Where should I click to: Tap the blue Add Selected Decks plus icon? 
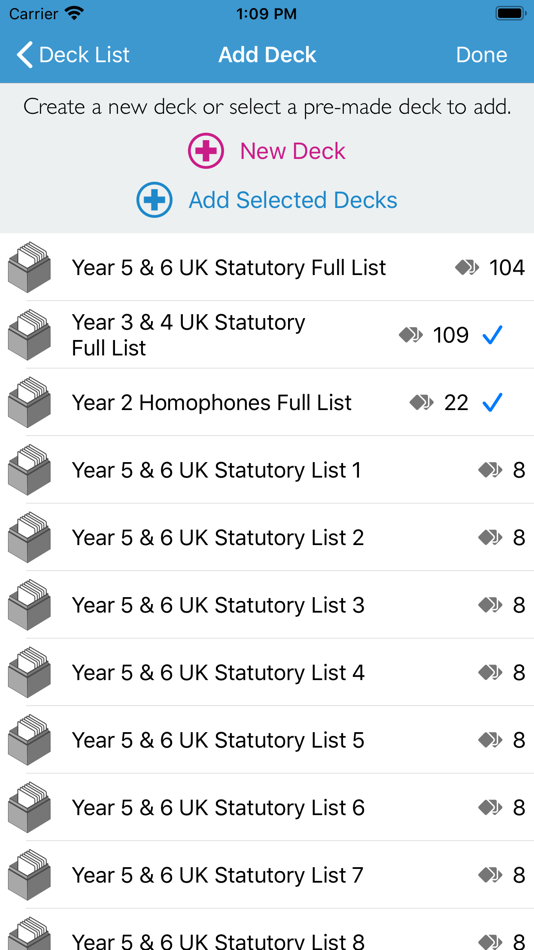(154, 200)
